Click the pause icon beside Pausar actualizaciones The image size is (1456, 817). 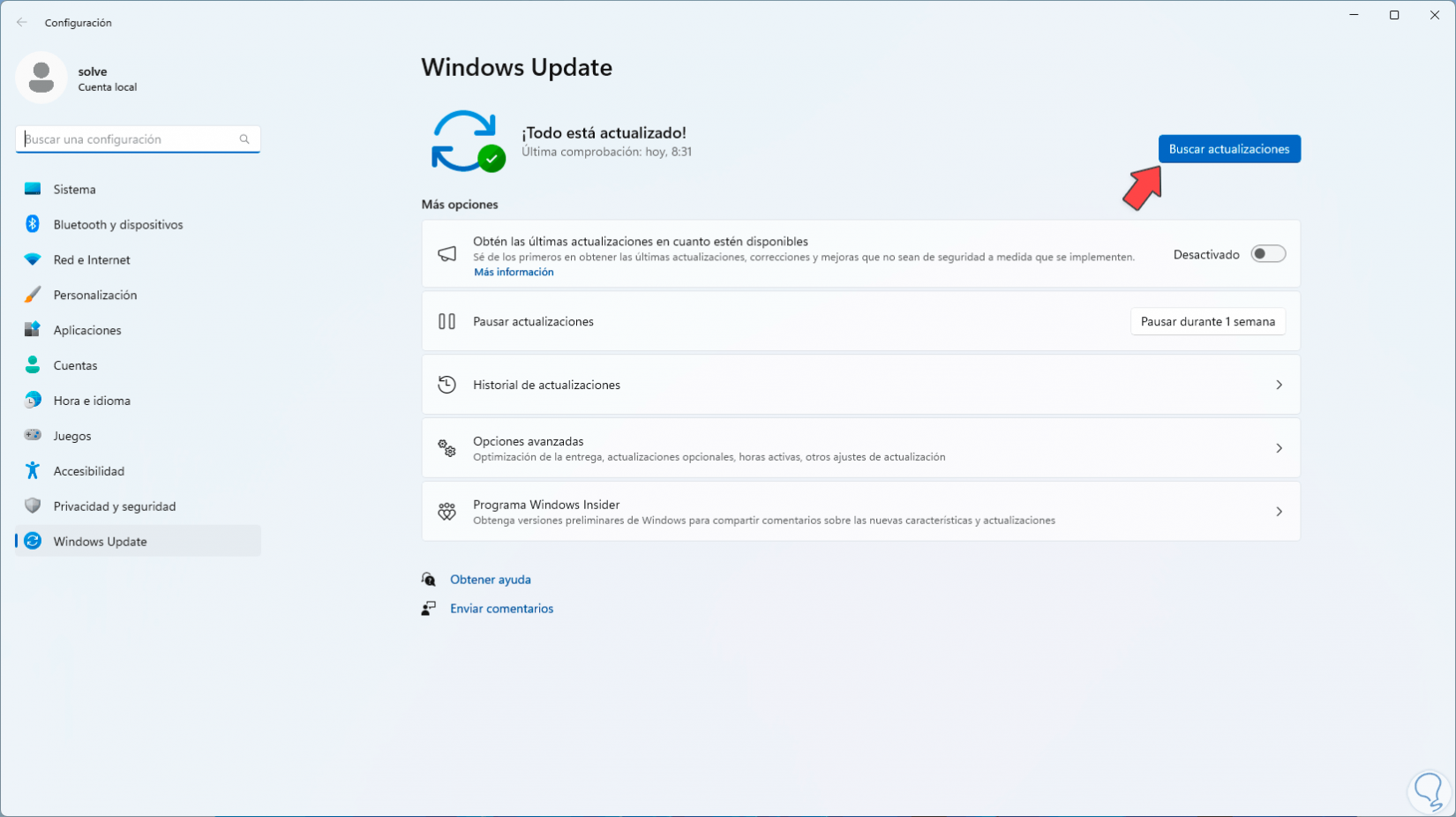pos(447,321)
